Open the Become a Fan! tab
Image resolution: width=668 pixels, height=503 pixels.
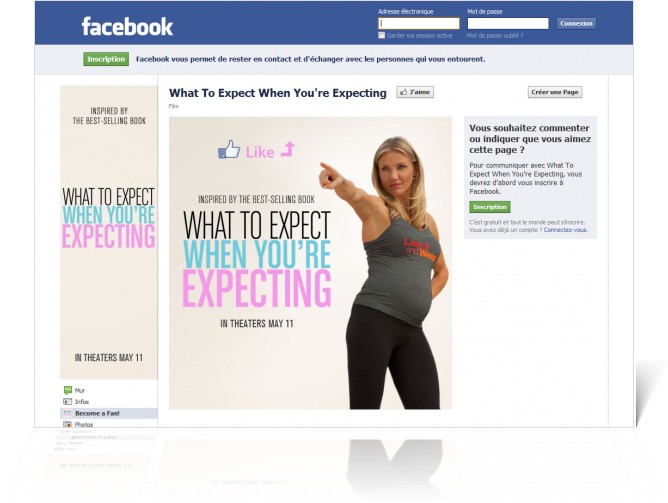[109, 413]
